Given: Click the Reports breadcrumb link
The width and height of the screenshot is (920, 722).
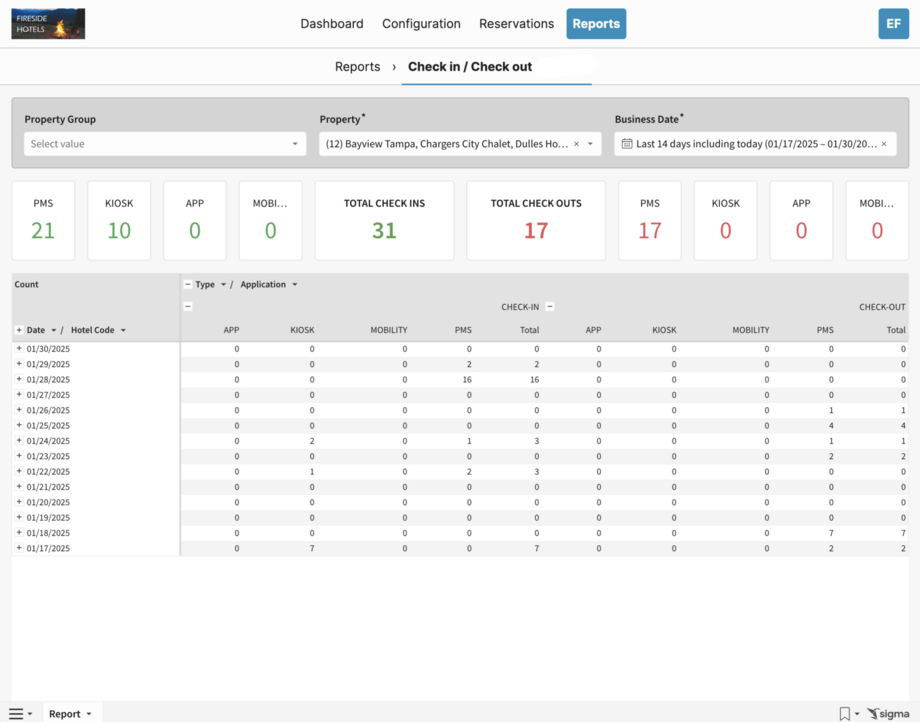Looking at the screenshot, I should pyautogui.click(x=357, y=67).
